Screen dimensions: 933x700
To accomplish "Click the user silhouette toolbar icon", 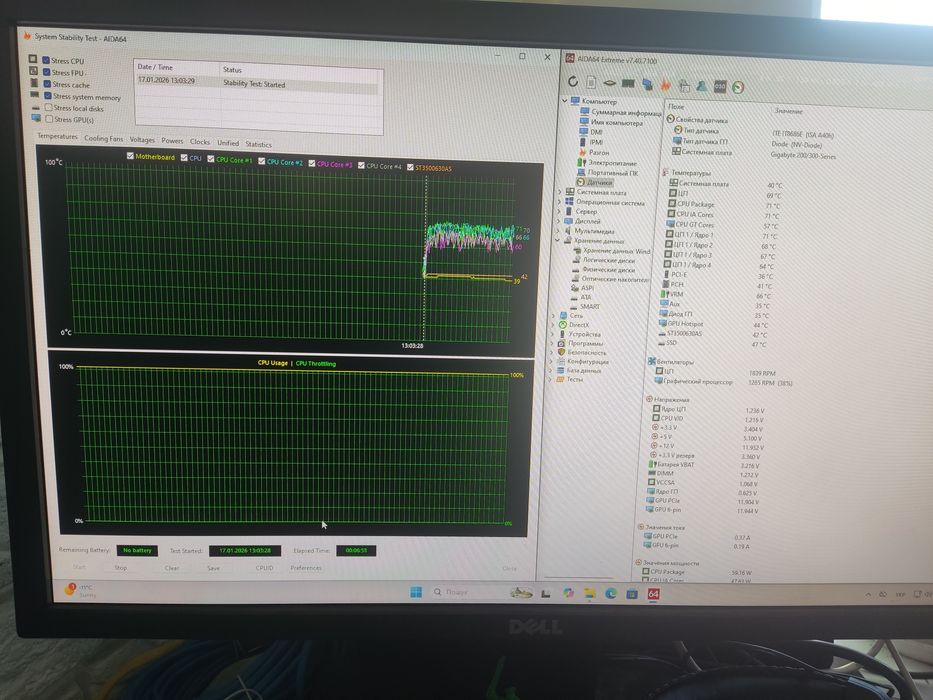I will pos(702,86).
